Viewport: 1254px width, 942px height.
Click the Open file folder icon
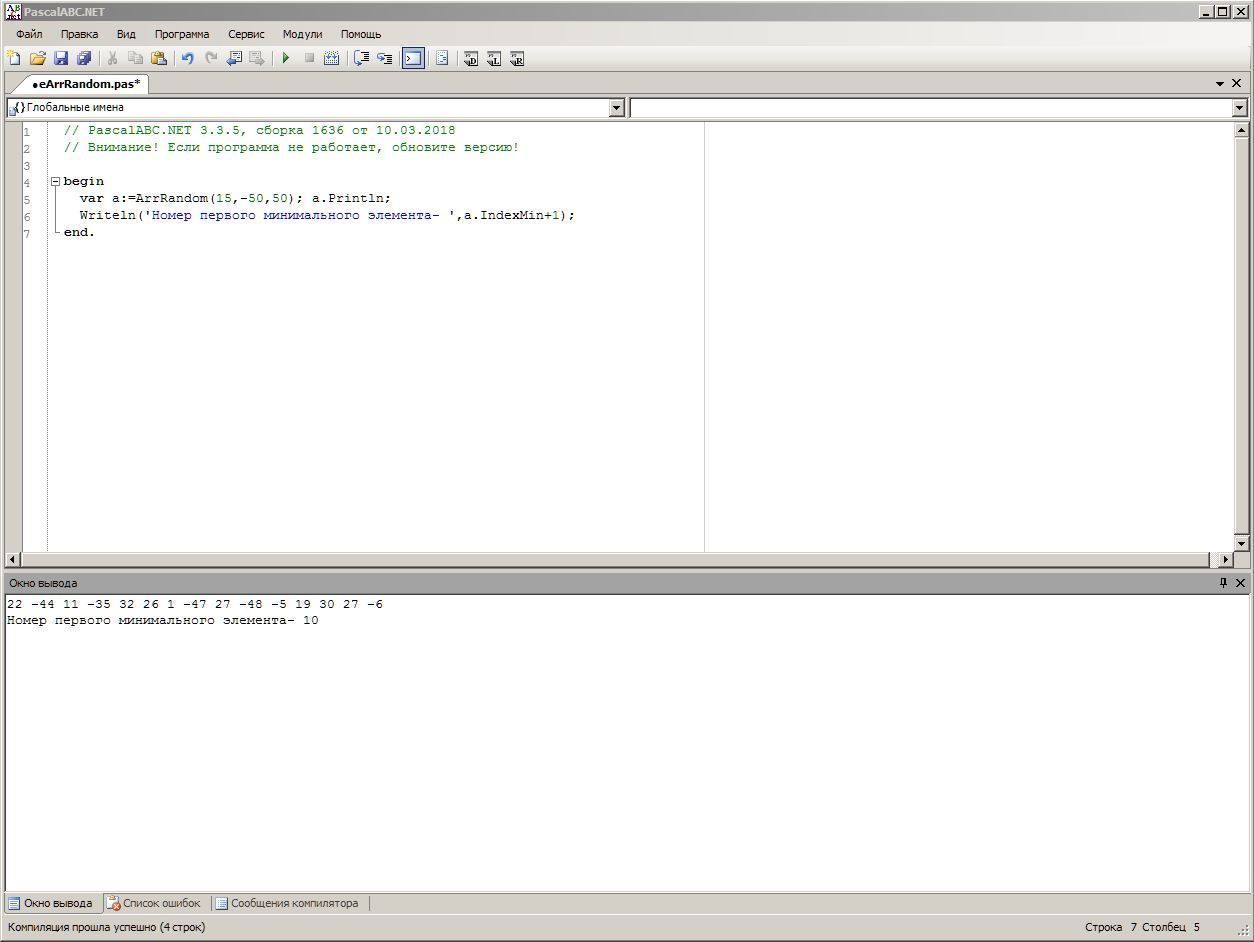pyautogui.click(x=37, y=59)
